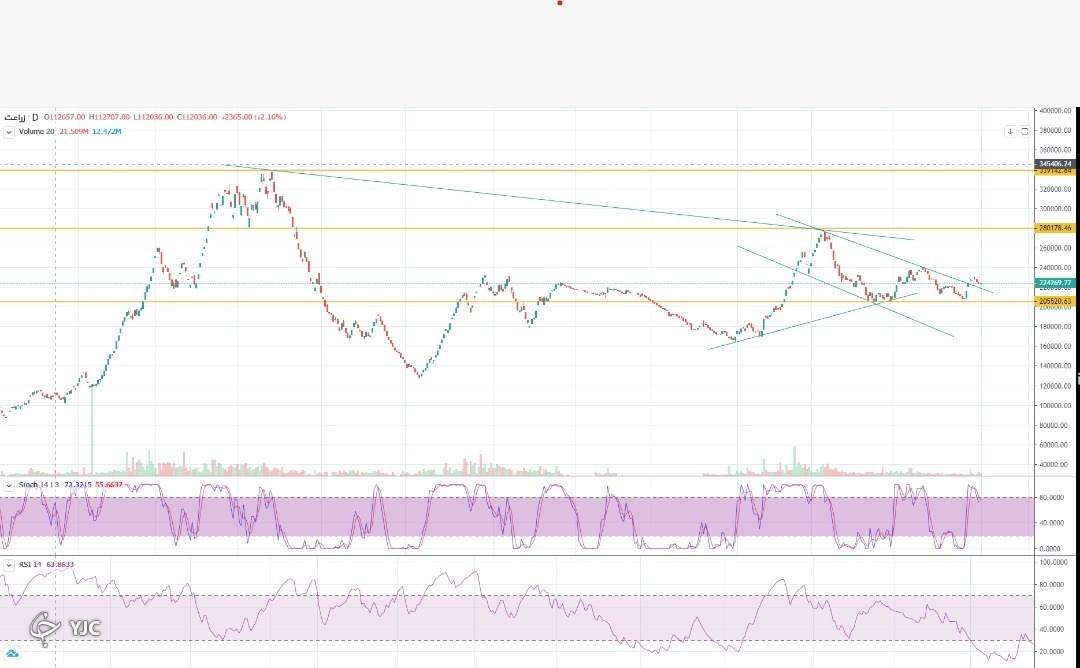The image size is (1080, 668).
Task: Click the 300000.00 price axis value
Action: (1055, 209)
